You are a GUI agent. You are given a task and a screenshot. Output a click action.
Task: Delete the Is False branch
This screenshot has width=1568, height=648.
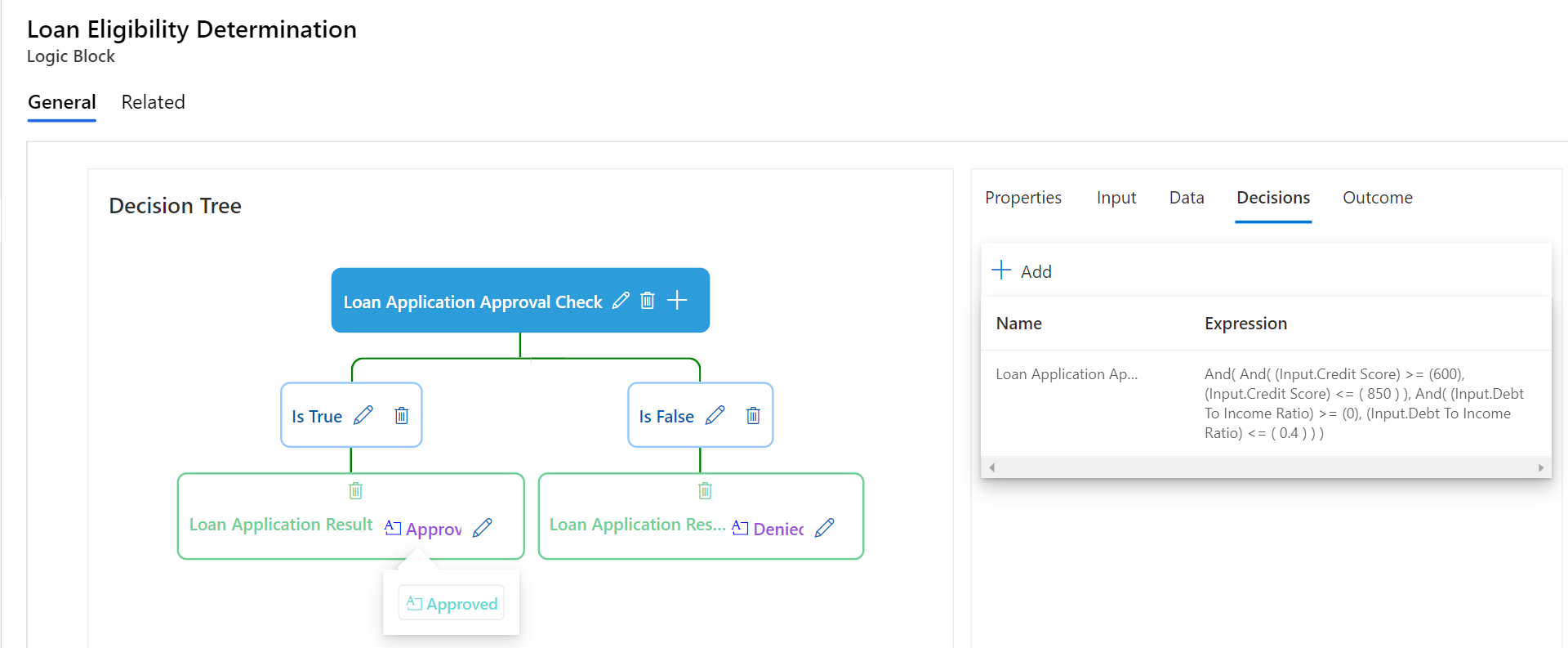753,416
